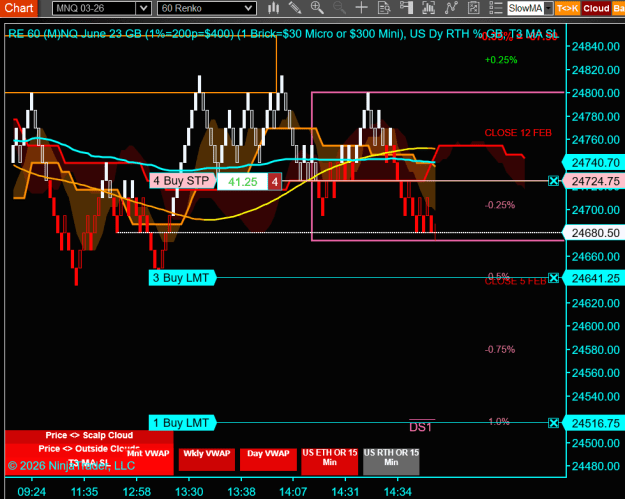
Task: Select the 3 Buy LMT order label
Action: (x=182, y=278)
